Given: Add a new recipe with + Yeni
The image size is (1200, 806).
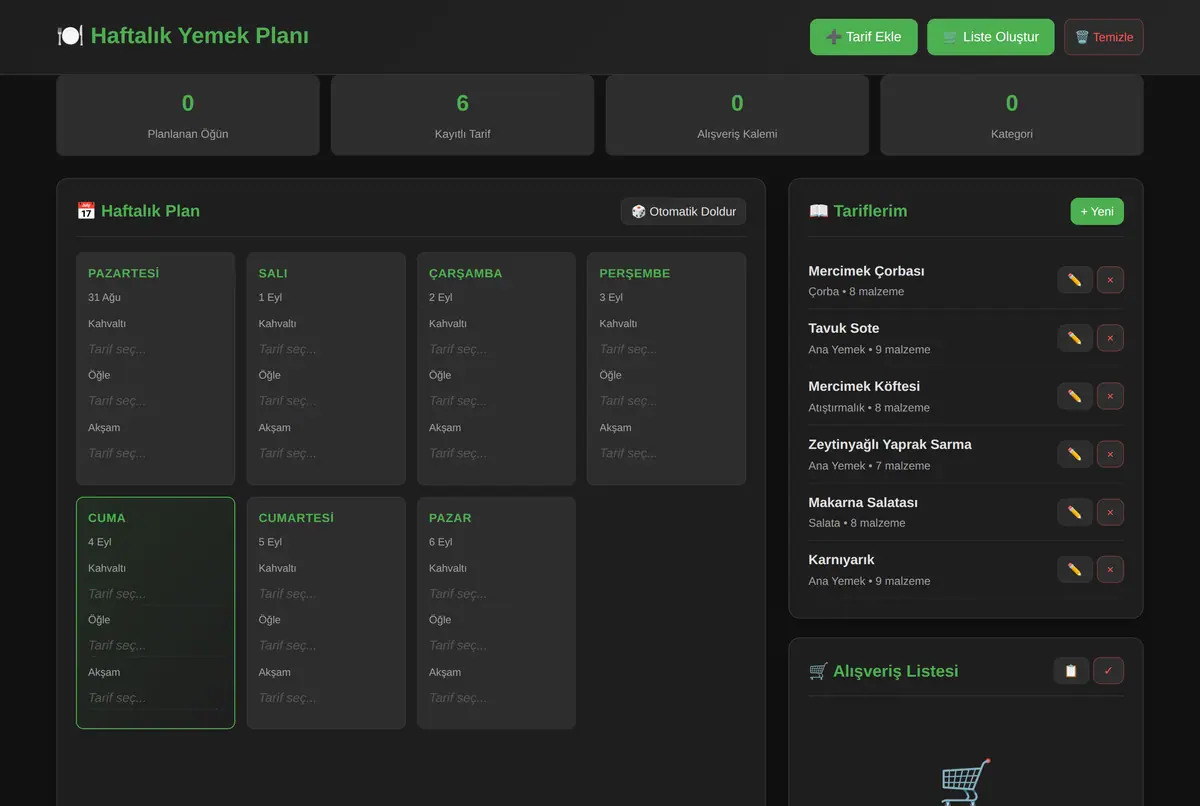Looking at the screenshot, I should point(1097,211).
